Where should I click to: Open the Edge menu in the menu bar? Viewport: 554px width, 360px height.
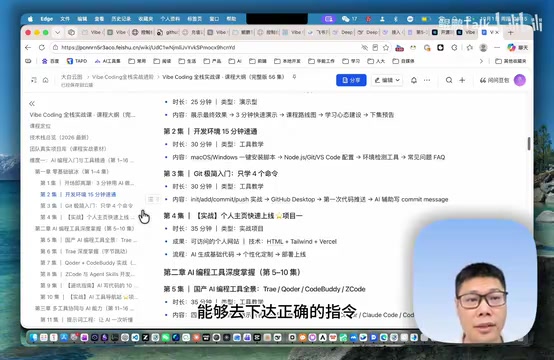coord(47,19)
